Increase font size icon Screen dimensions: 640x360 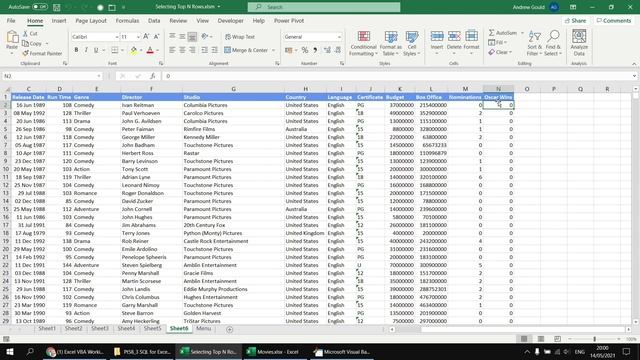(146, 37)
